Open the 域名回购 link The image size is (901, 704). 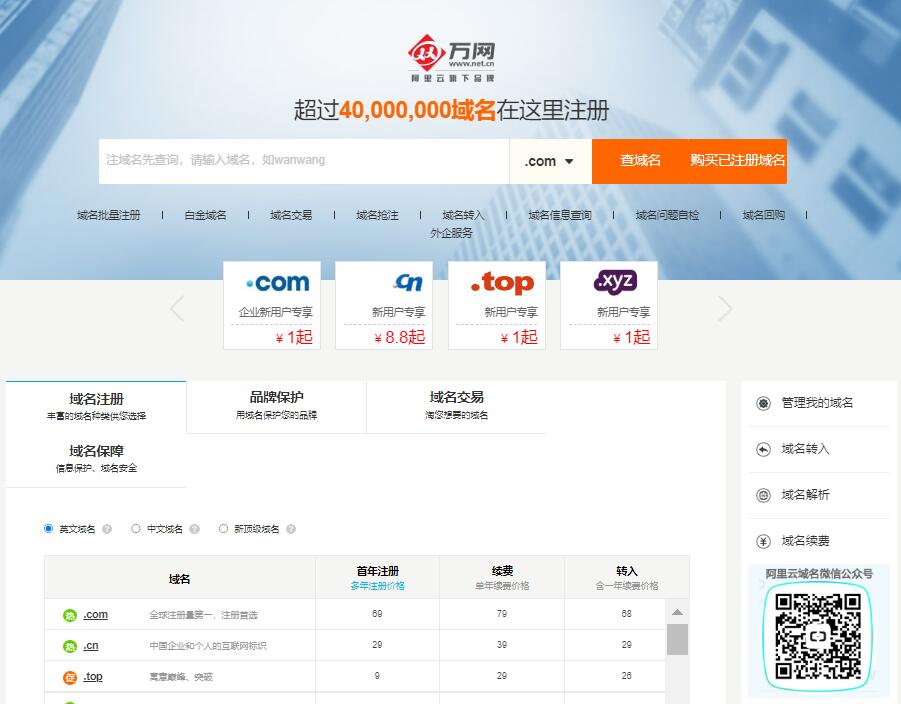(x=764, y=216)
